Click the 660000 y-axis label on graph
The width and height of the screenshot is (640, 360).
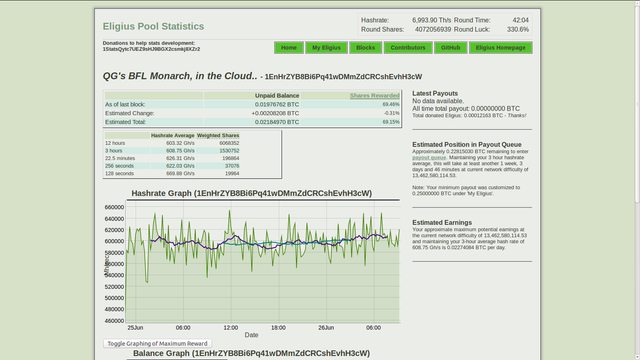coord(114,207)
